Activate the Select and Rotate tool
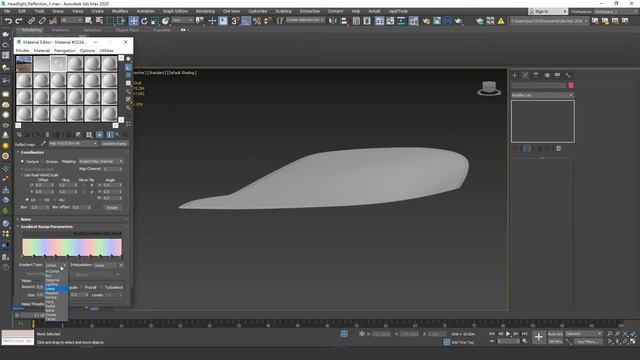The height and width of the screenshot is (360, 640). (144, 21)
